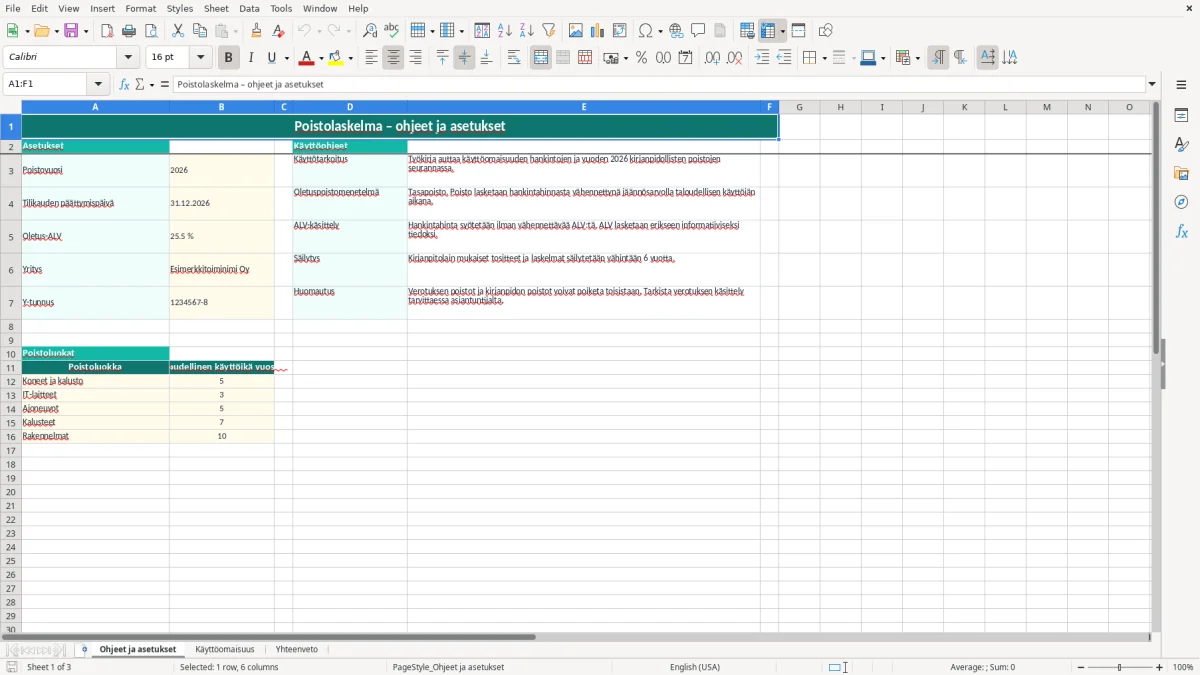Open the Tools menu

(281, 8)
